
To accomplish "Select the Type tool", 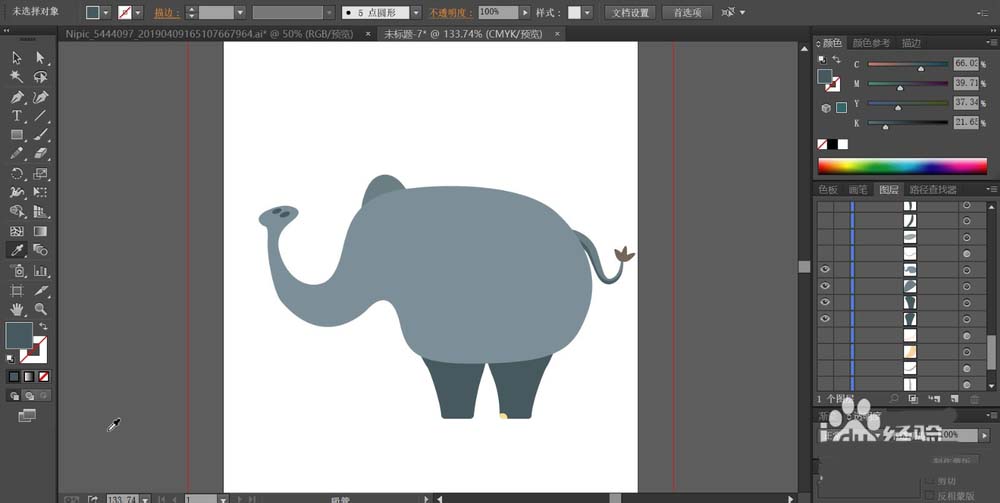I will click(x=17, y=115).
